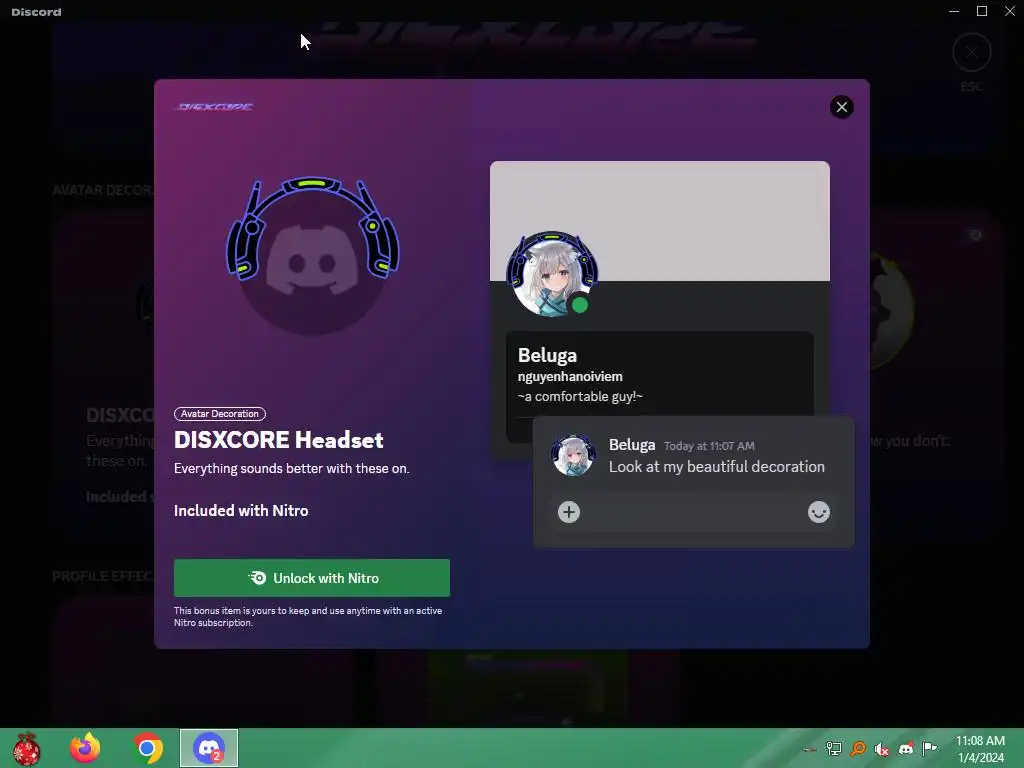
Task: Click the '~a comfortable guy!~' status text
Action: [x=580, y=396]
